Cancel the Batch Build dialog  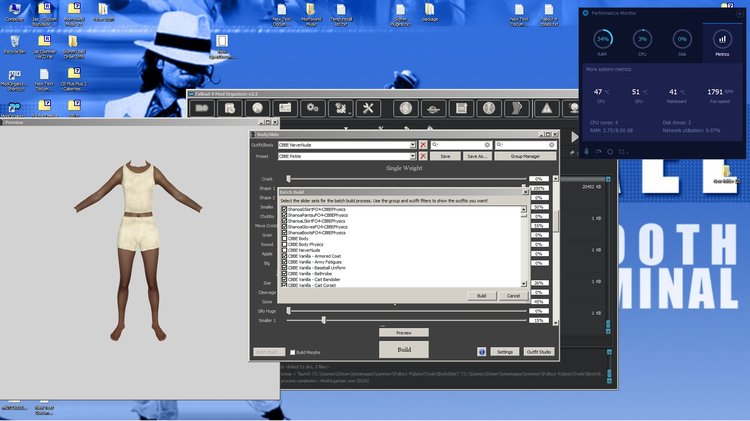513,296
